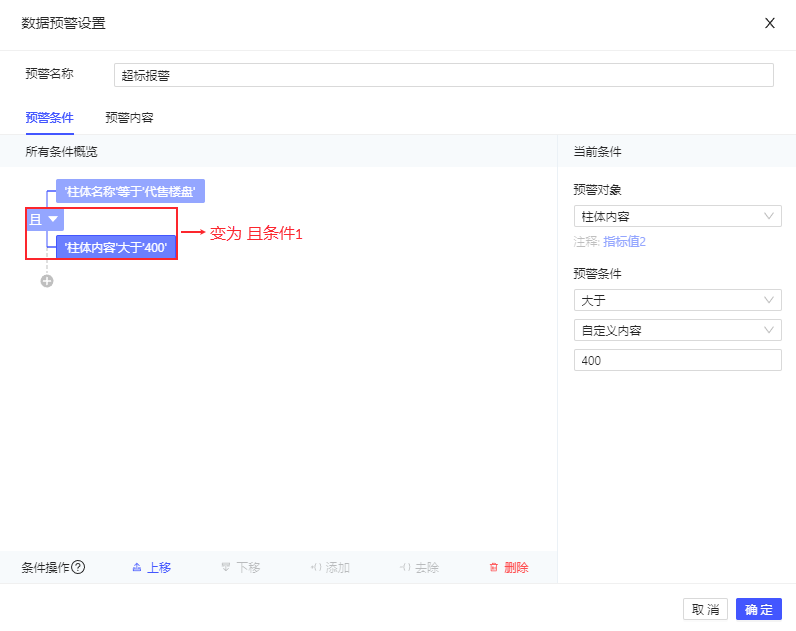Click 上移 to move condition up

(x=151, y=567)
